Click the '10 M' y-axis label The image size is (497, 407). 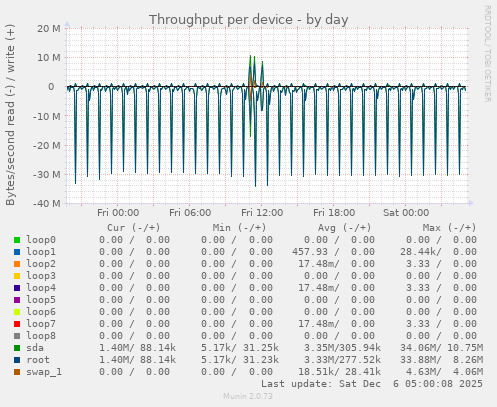[x=49, y=58]
